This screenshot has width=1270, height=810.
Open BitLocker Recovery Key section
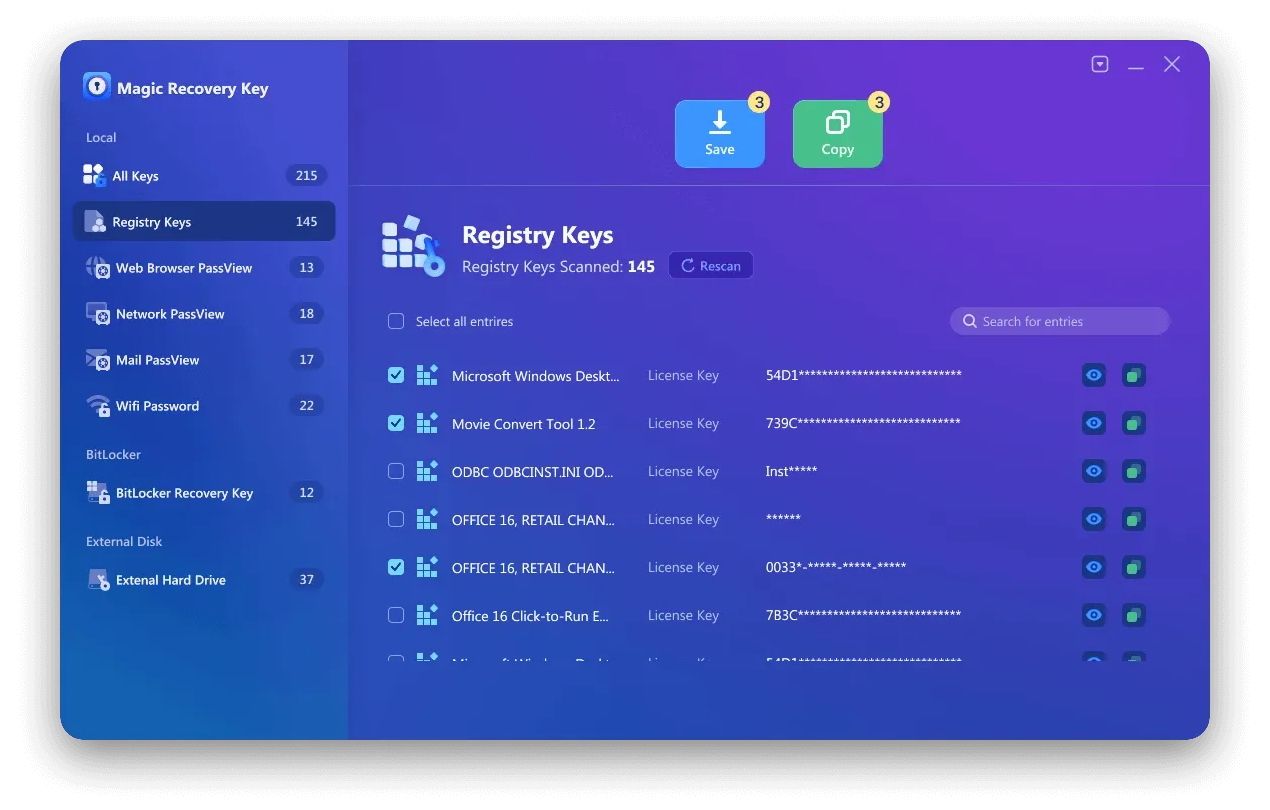coord(204,493)
